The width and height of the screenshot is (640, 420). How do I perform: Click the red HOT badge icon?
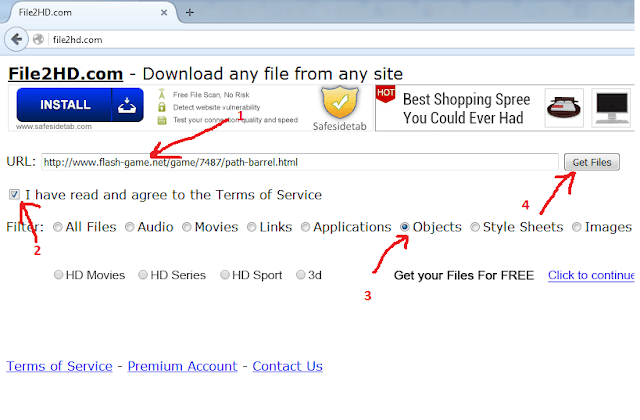click(385, 94)
